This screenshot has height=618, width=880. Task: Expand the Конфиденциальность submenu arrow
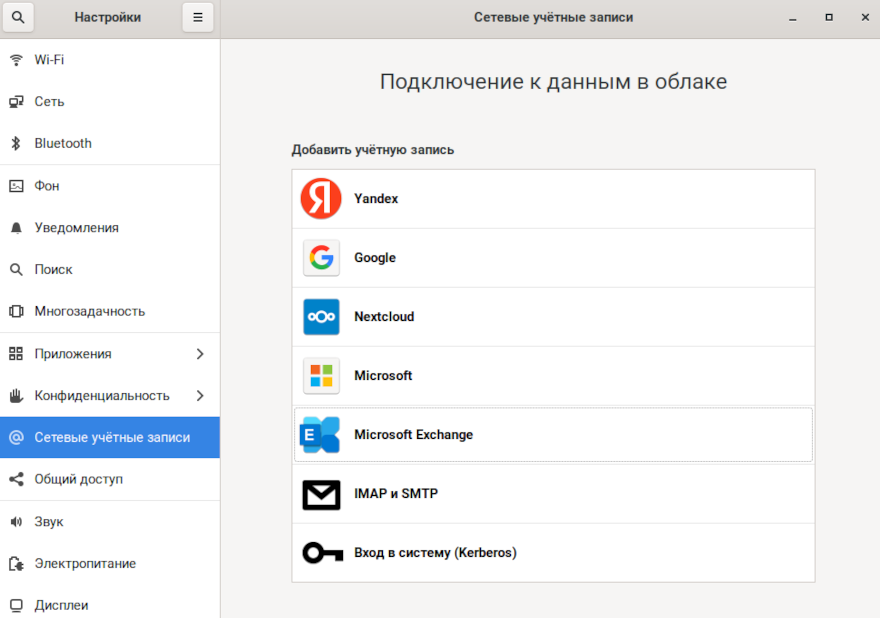point(200,396)
